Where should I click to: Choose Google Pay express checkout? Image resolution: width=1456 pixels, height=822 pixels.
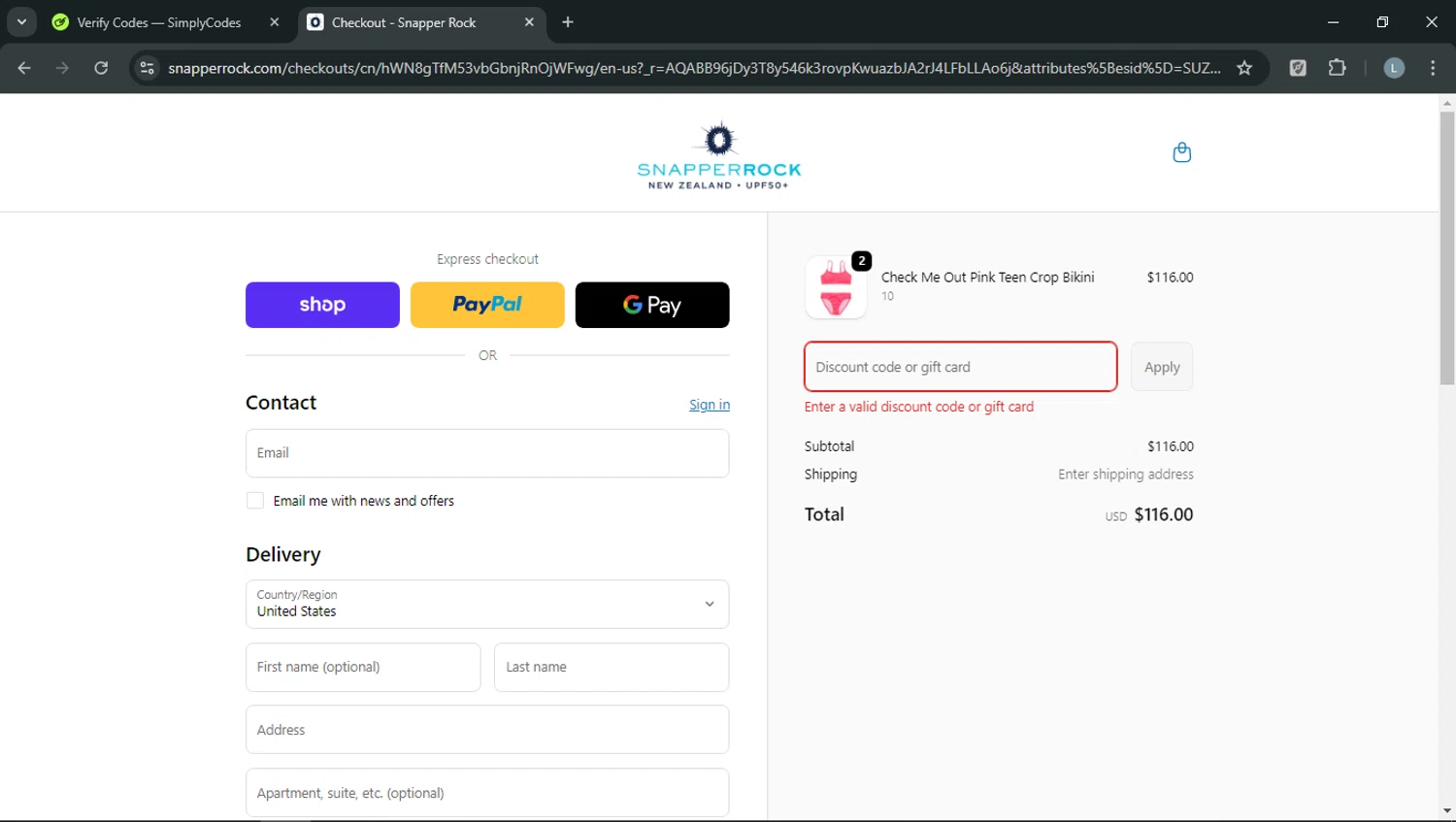tap(652, 305)
